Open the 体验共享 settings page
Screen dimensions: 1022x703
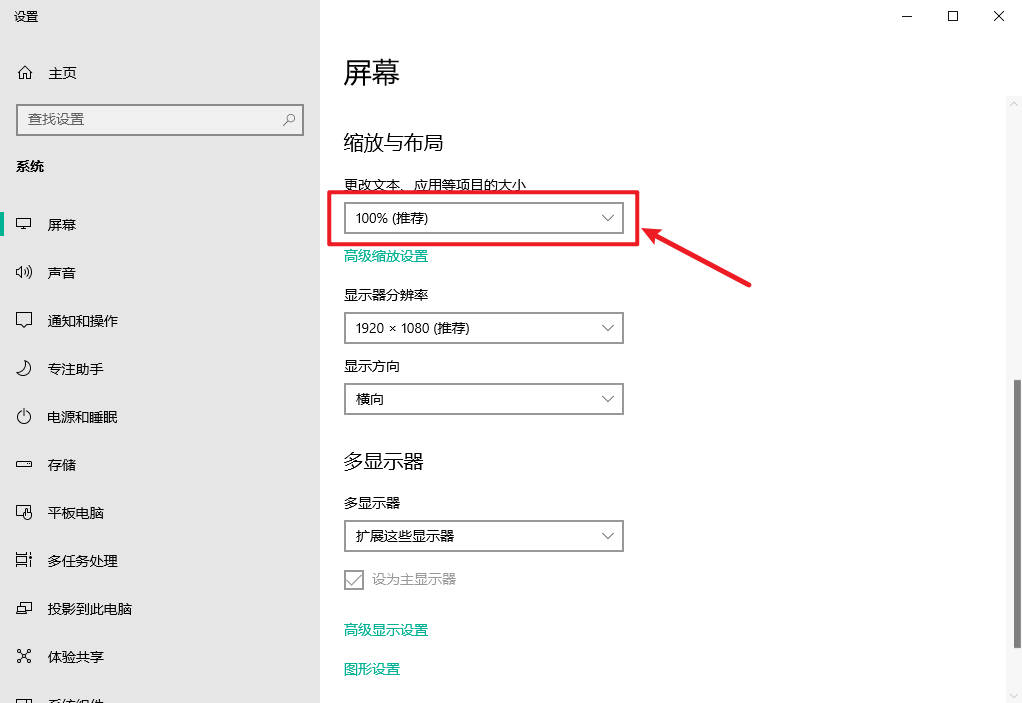tap(76, 657)
